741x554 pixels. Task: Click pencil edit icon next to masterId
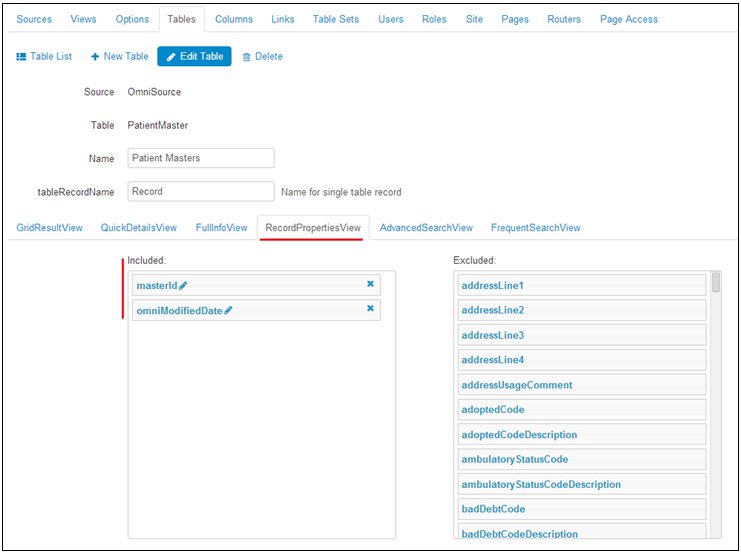(x=183, y=286)
